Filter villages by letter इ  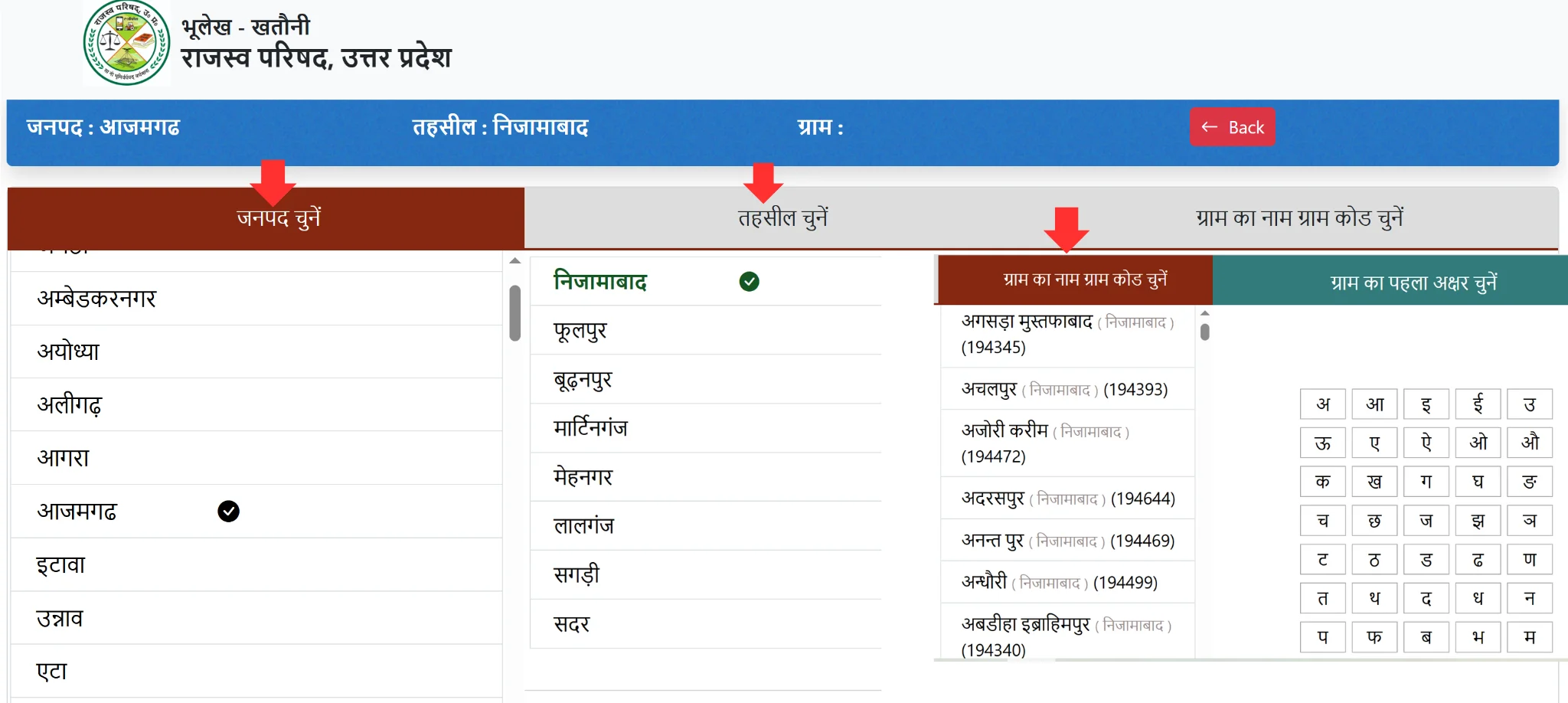tap(1426, 404)
